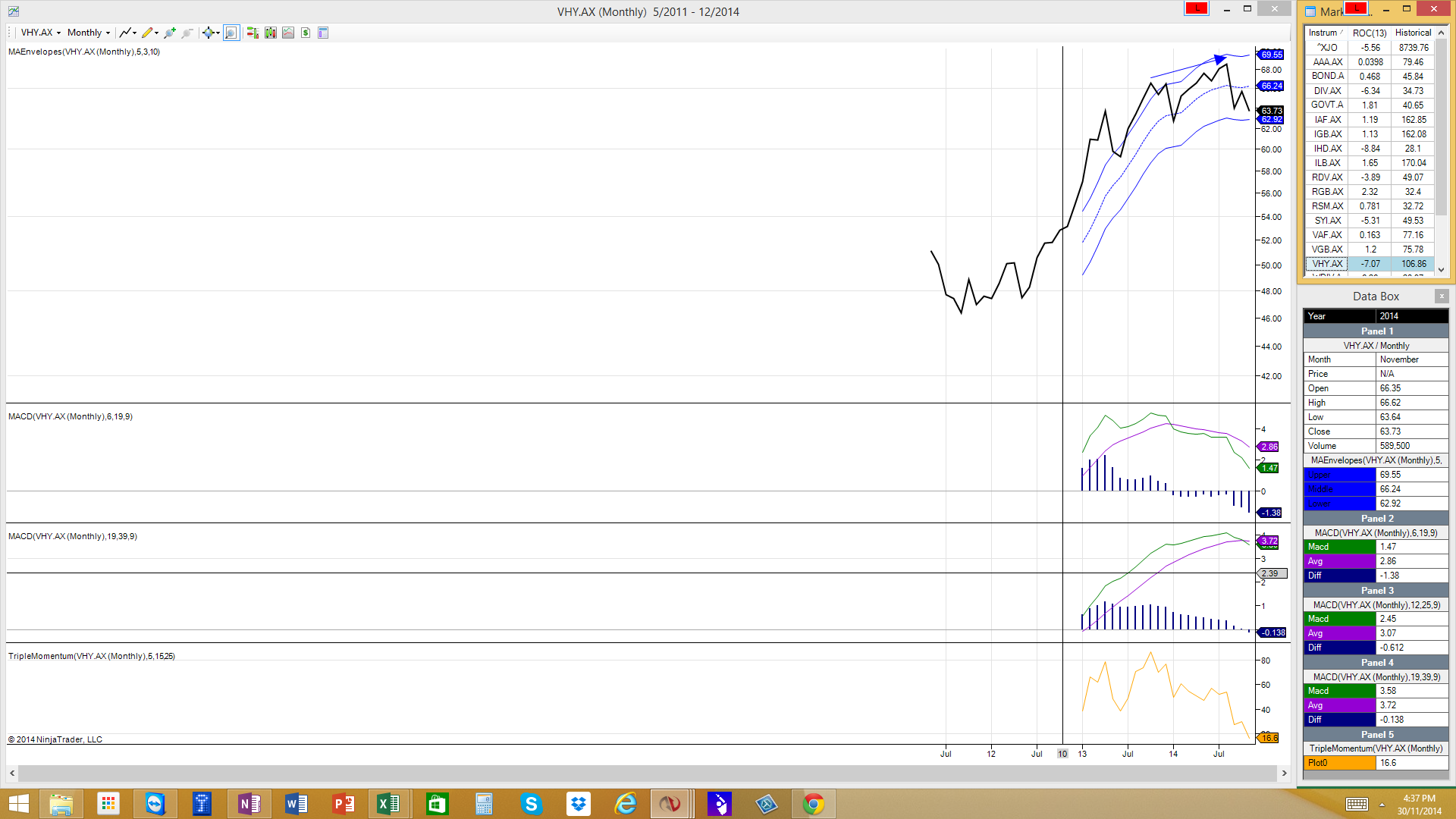Toggle the zoom frame tool button
Image resolution: width=1456 pixels, height=819 pixels.
(231, 33)
